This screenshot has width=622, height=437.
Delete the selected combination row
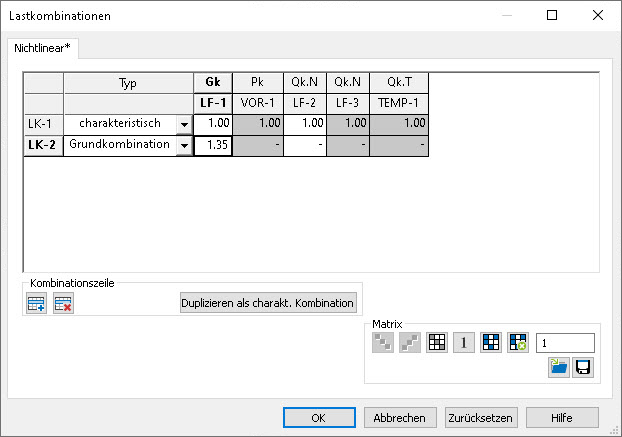coord(63,303)
